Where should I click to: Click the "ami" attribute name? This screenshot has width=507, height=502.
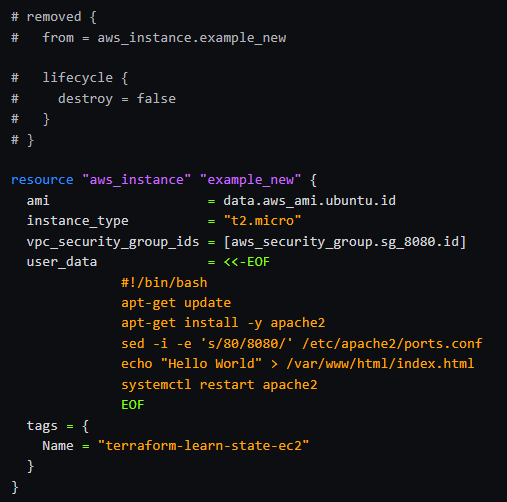(x=38, y=201)
